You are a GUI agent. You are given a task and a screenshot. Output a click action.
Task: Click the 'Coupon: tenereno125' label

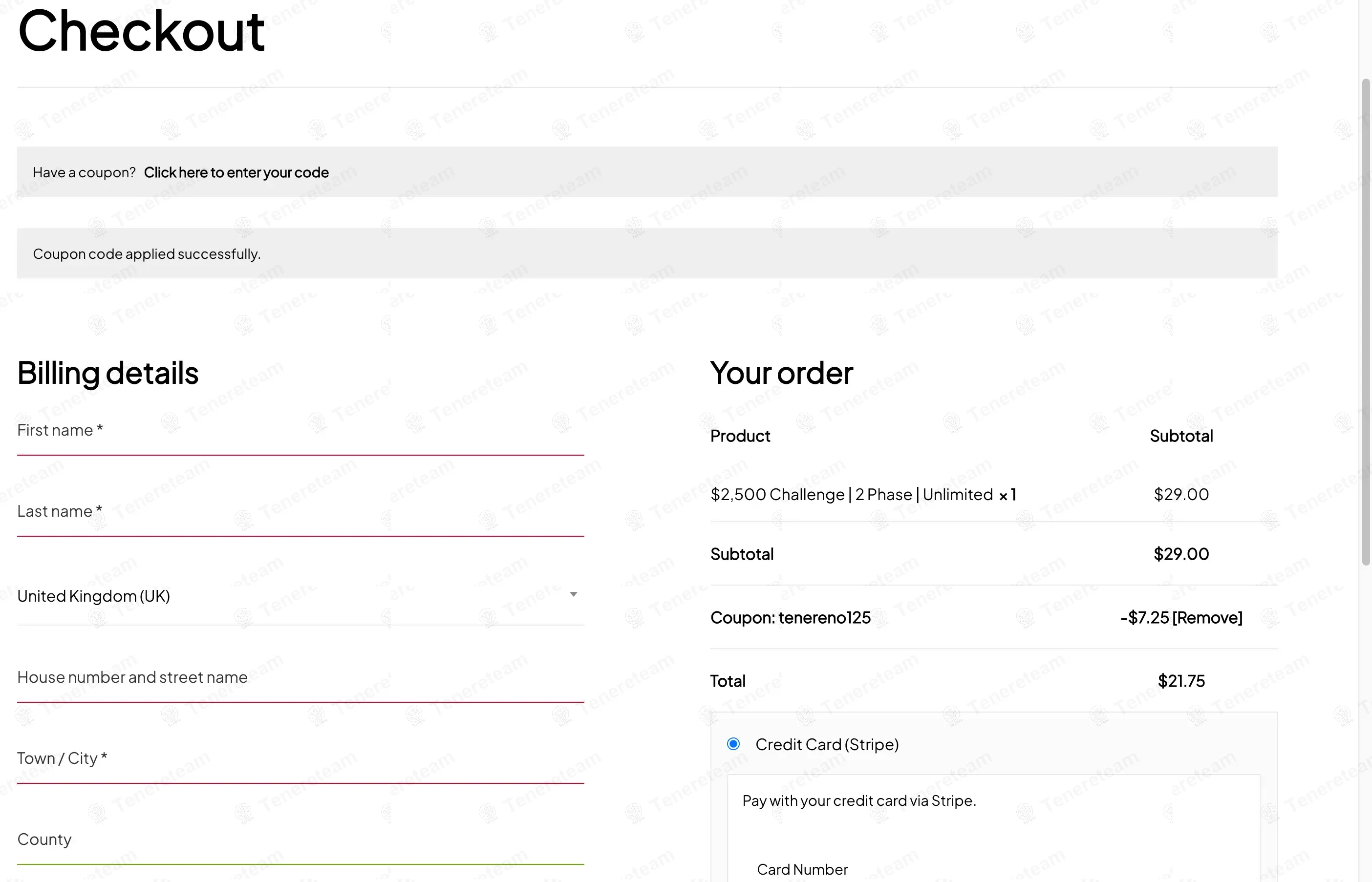[x=790, y=617]
